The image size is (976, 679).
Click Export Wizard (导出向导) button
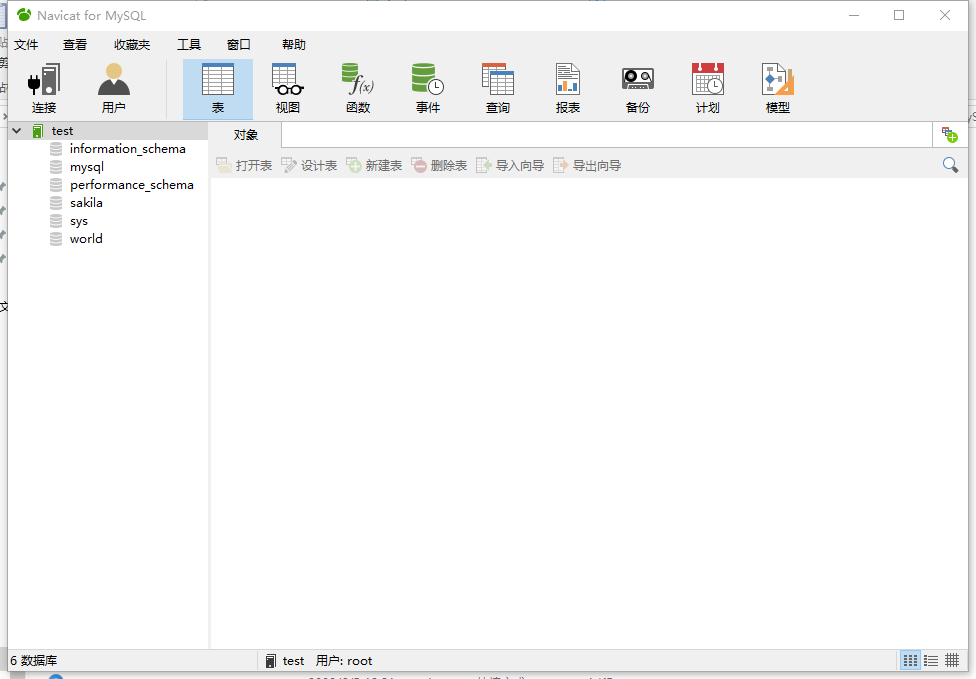(x=588, y=166)
